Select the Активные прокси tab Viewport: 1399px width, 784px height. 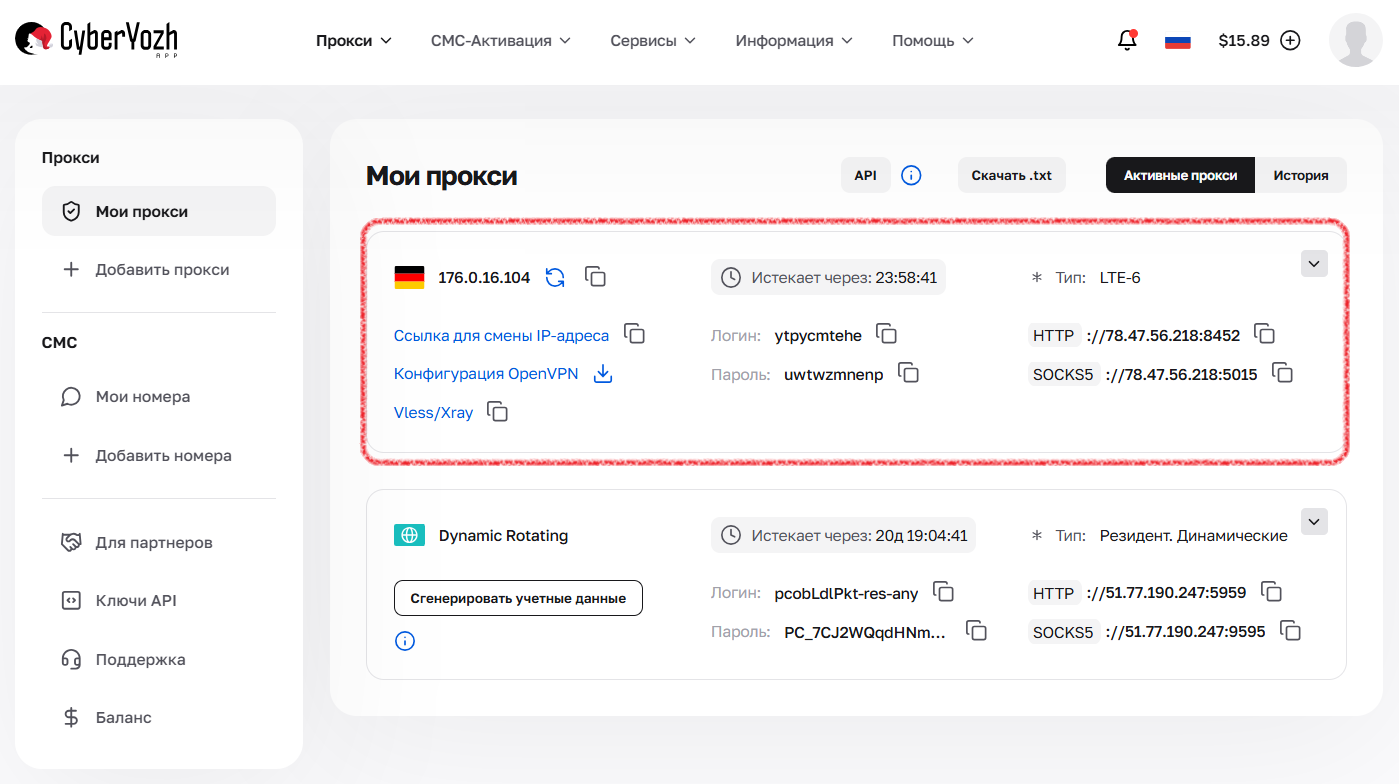pos(1180,174)
